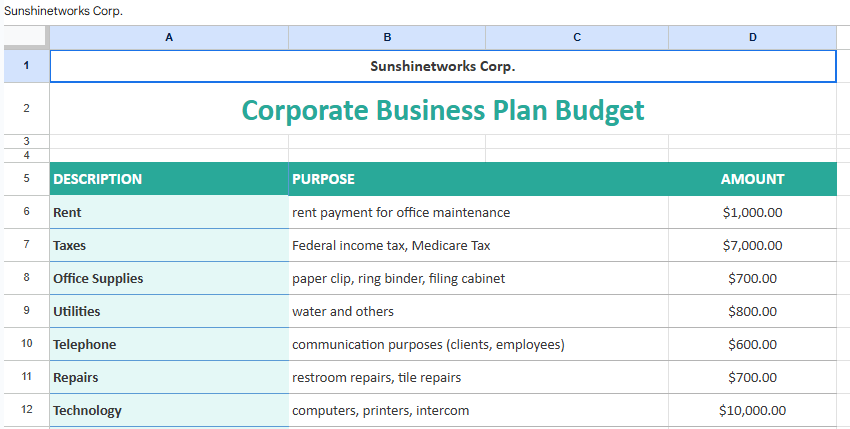Click row 12 header number
Viewport: 850px width, 429px height.
click(25, 410)
